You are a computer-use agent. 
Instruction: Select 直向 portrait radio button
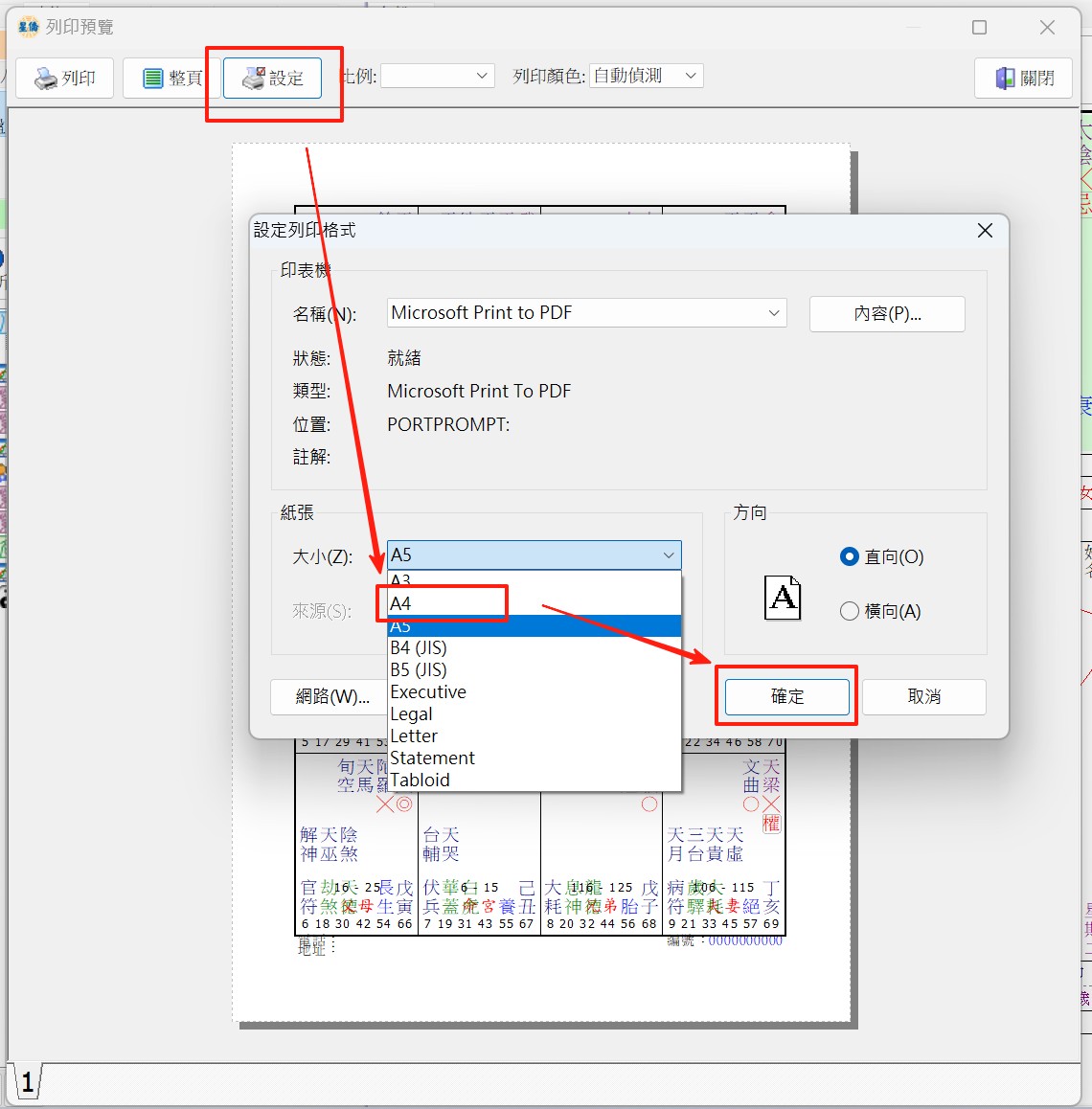849,556
